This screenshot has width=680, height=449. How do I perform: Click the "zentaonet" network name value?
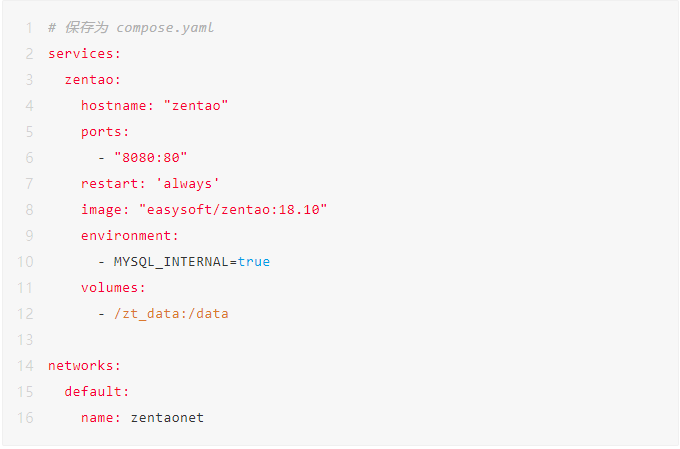[167, 417]
